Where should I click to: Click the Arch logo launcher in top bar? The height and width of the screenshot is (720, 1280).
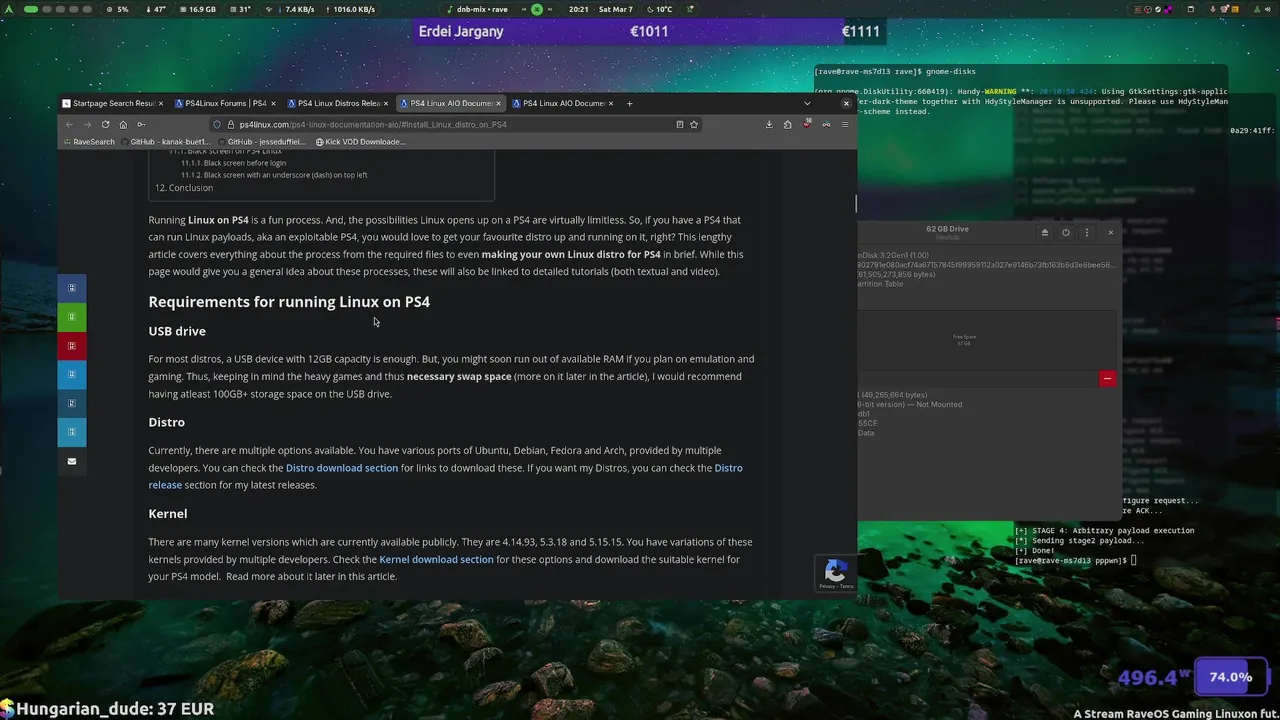(x=11, y=9)
